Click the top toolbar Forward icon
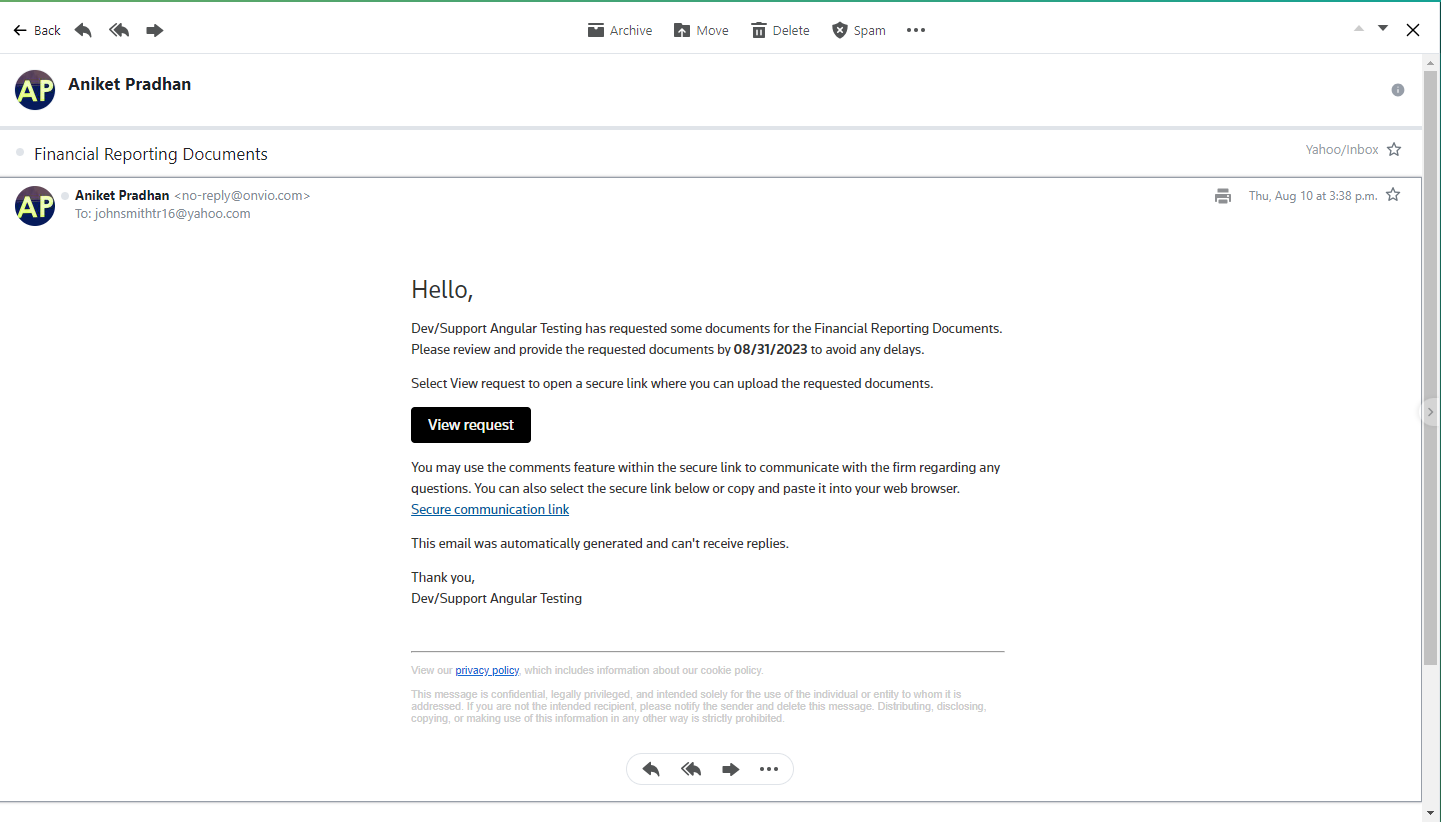The width and height of the screenshot is (1441, 822). click(154, 30)
